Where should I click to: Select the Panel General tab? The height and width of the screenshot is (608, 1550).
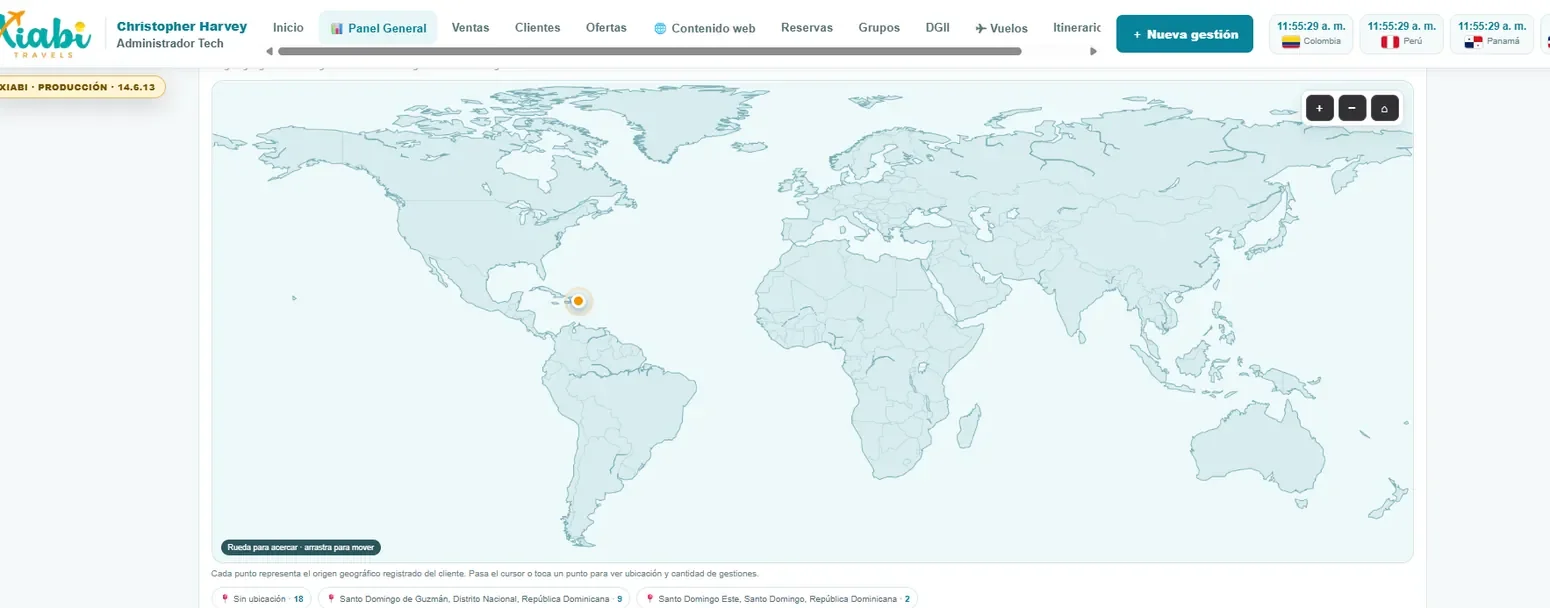(x=378, y=28)
